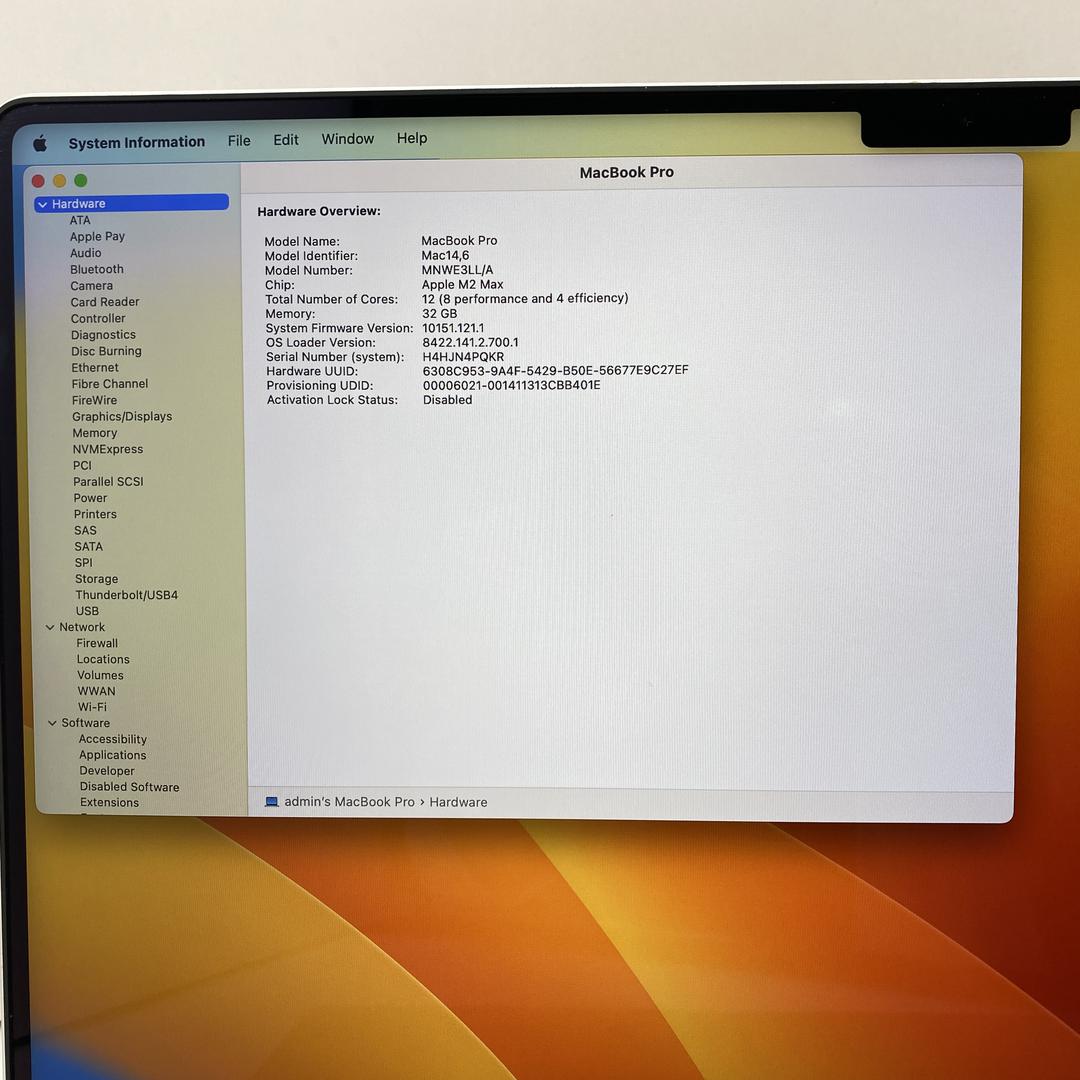Select Ethernet in the sidebar

tap(95, 368)
